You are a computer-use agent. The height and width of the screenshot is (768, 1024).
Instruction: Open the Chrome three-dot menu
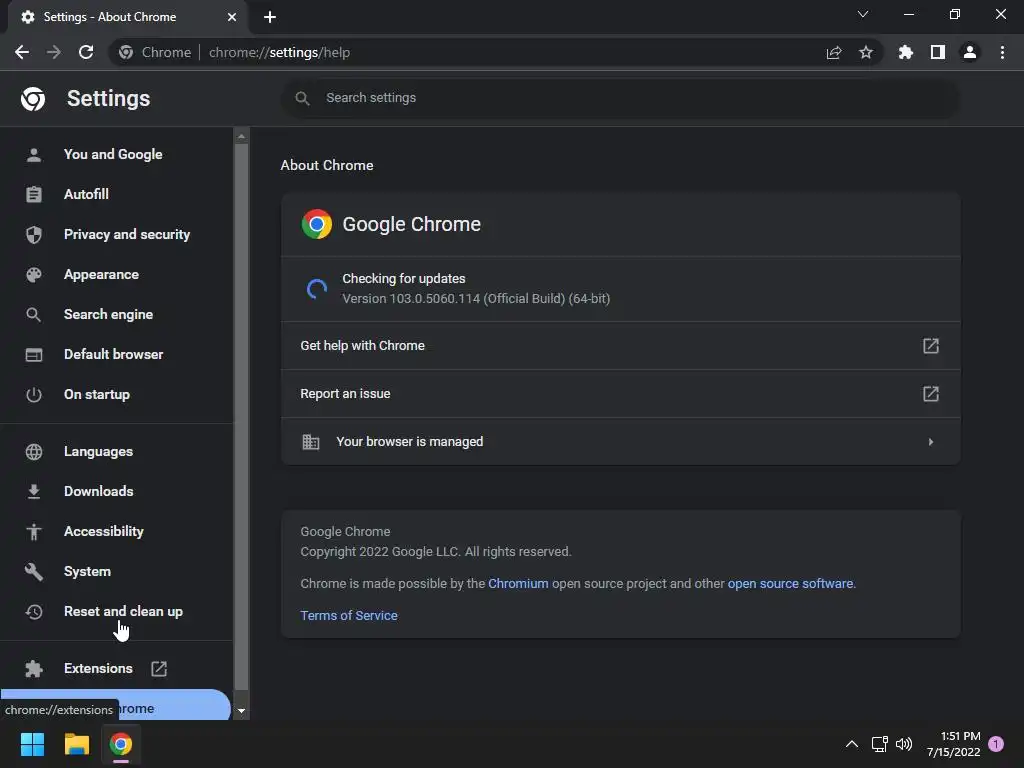(x=1002, y=52)
